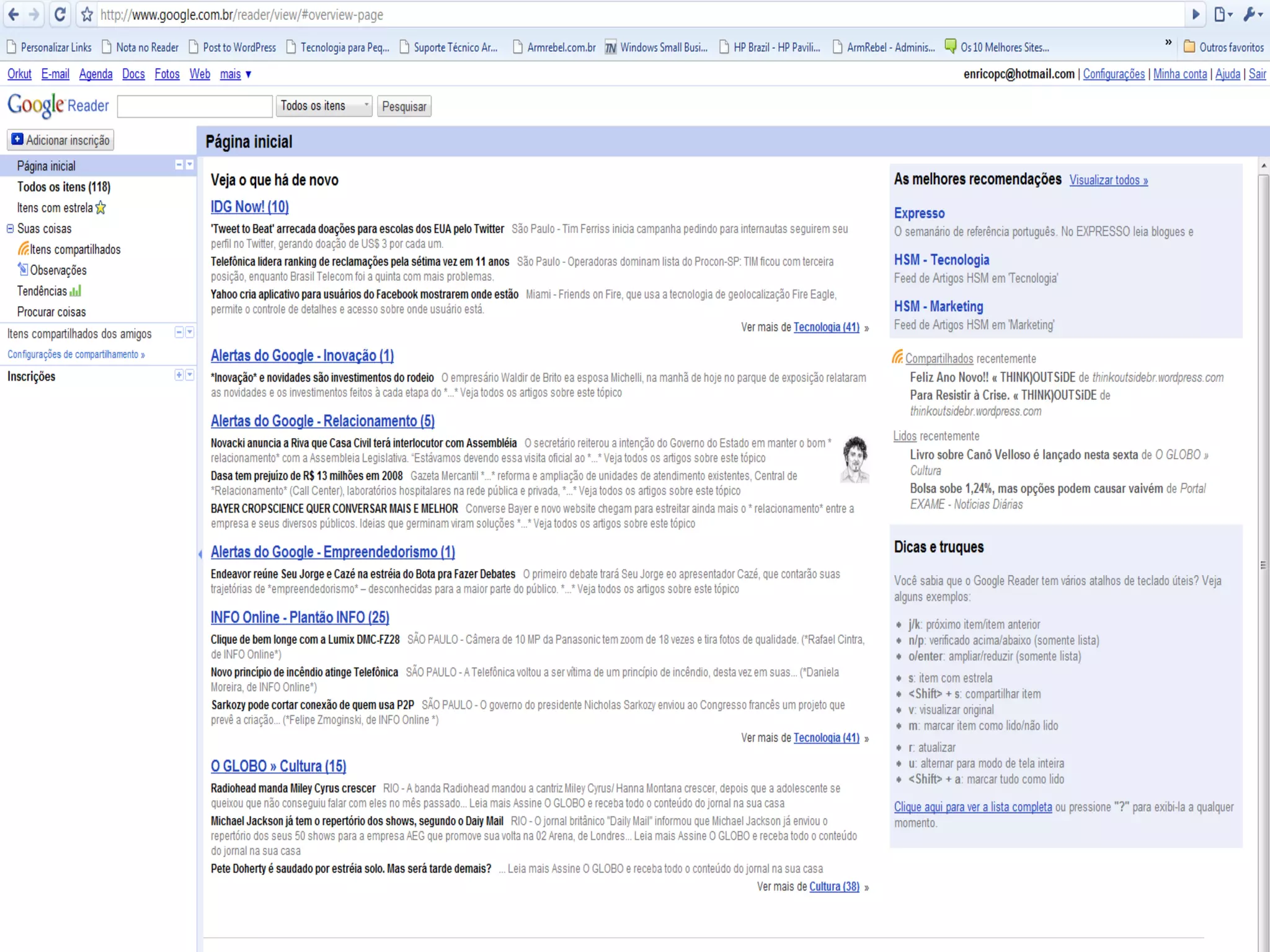Open Inscrições options dropdown arrow

pos(190,375)
